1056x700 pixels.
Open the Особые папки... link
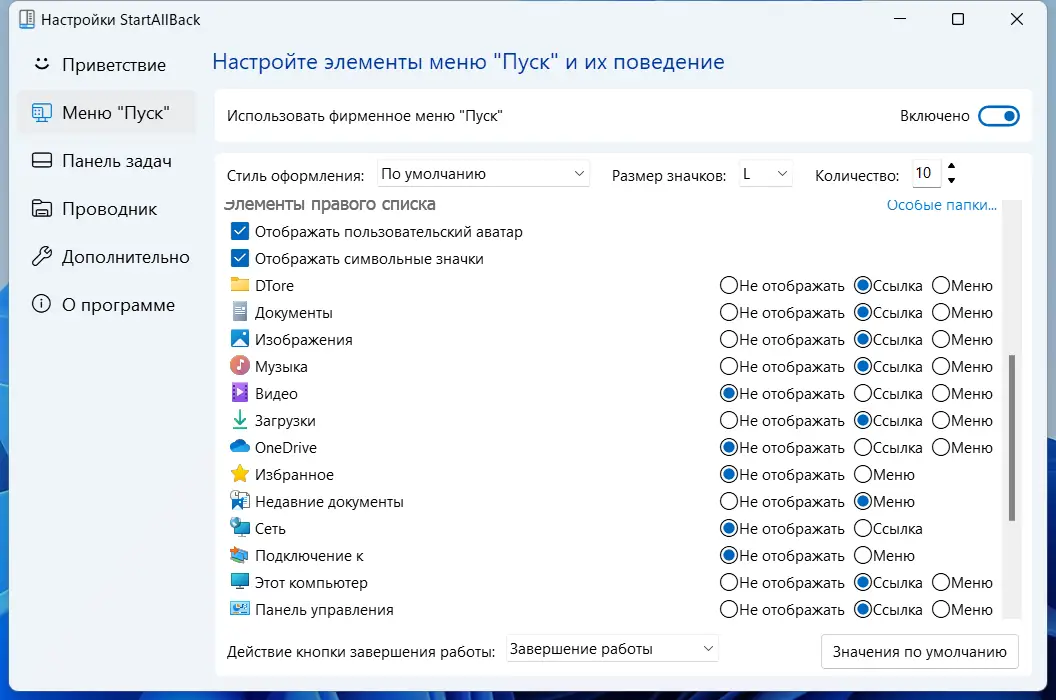(x=942, y=205)
